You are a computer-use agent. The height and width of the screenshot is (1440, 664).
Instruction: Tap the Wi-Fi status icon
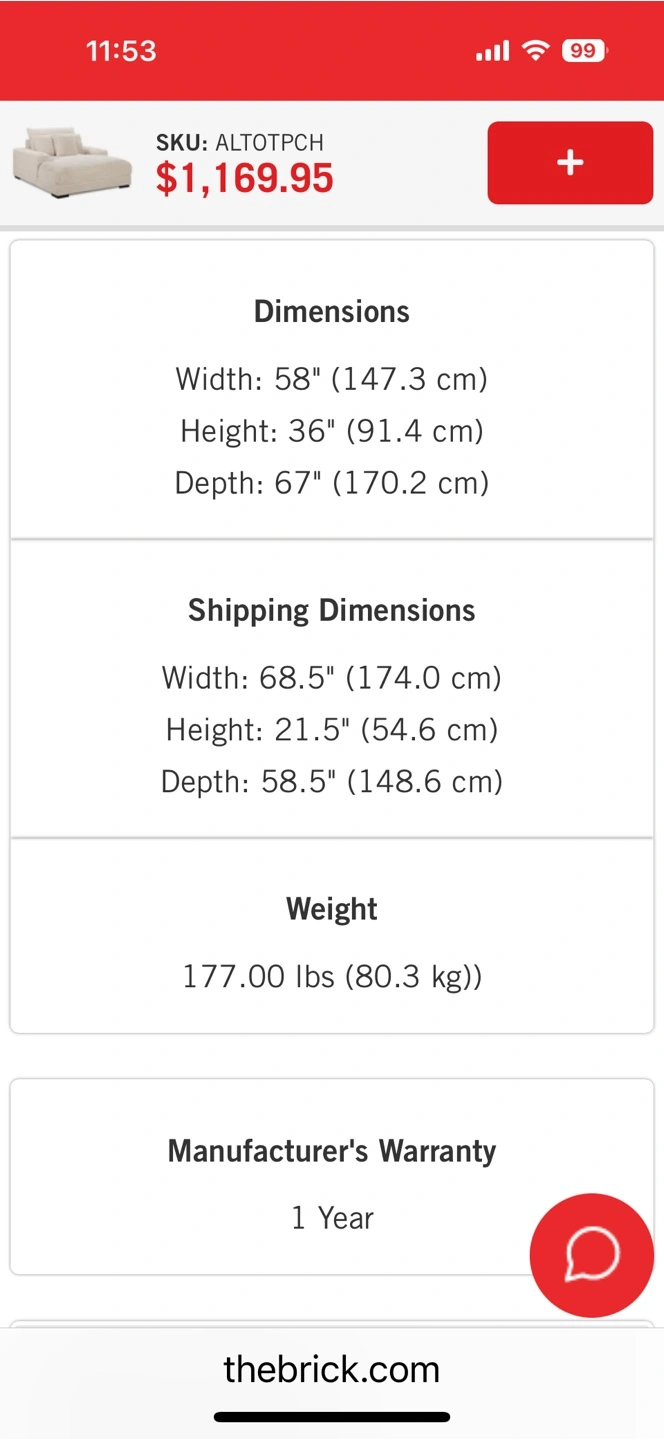[537, 51]
